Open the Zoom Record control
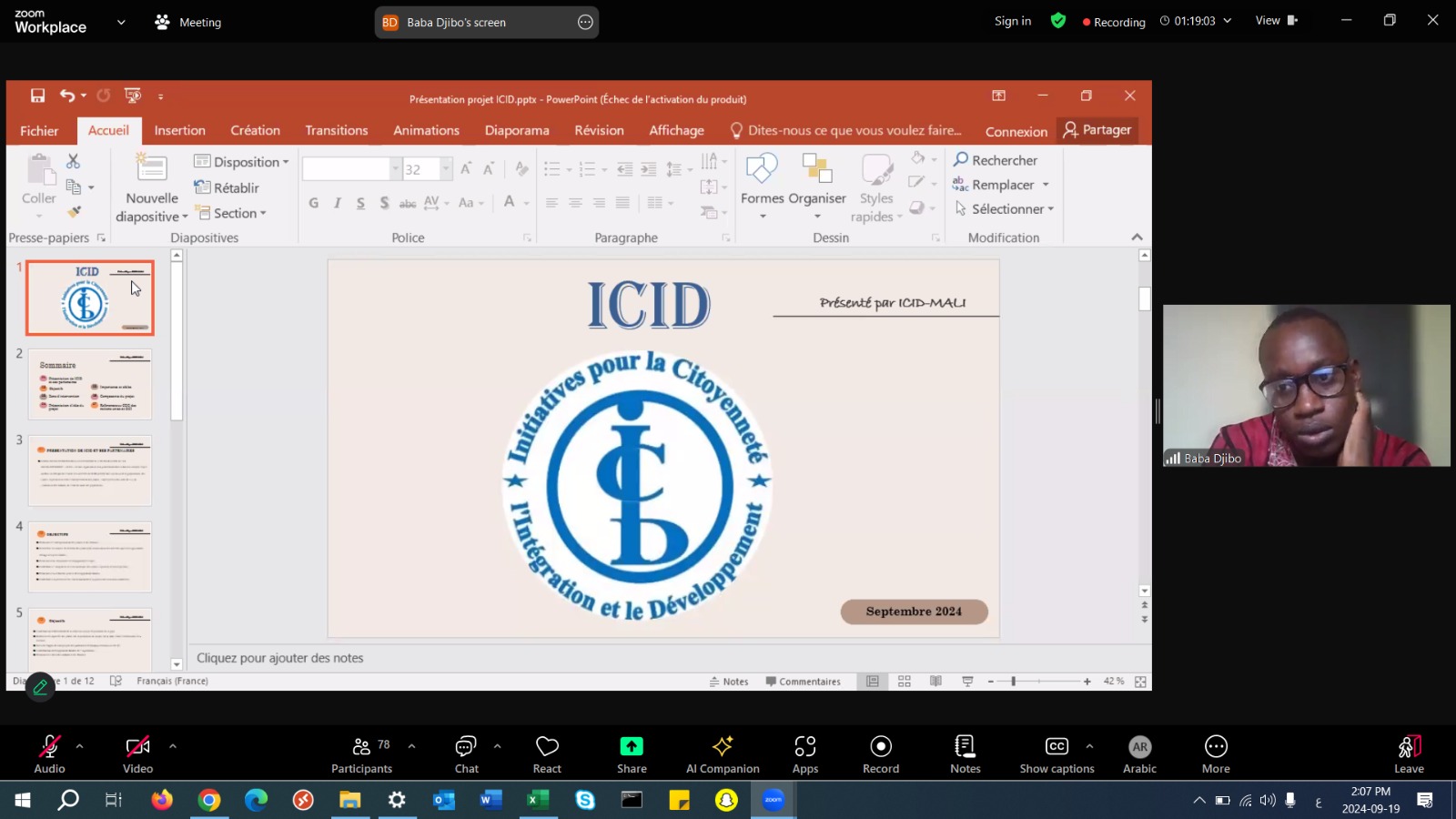Viewport: 1456px width, 819px height. (880, 754)
